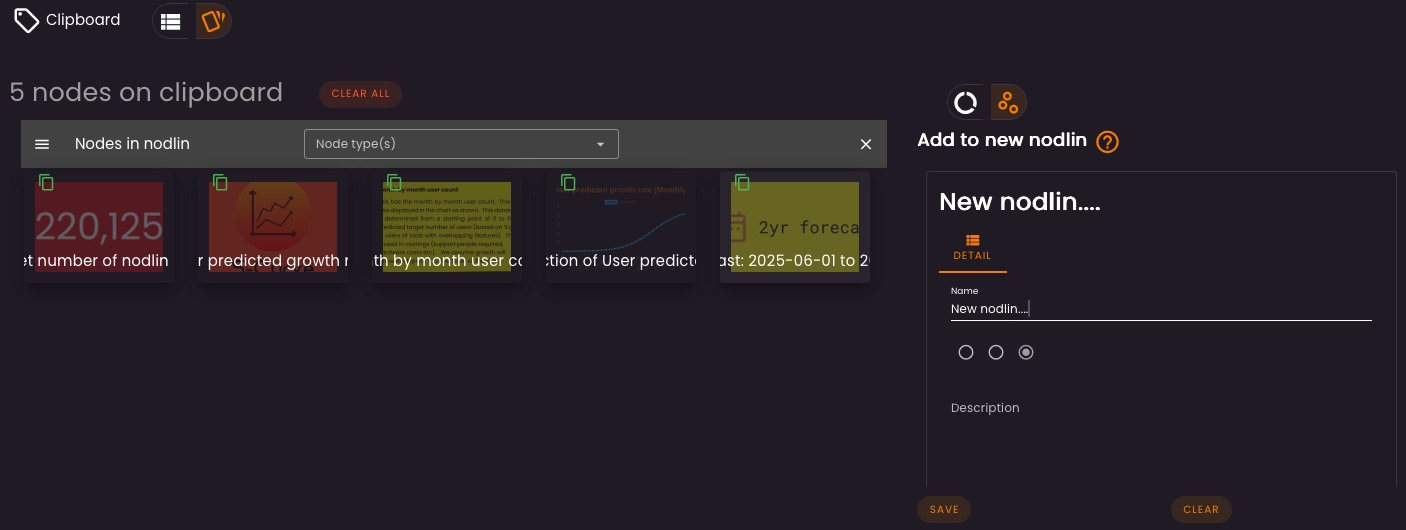Close the Nodes in nodlin bar
The image size is (1406, 530).
866,144
